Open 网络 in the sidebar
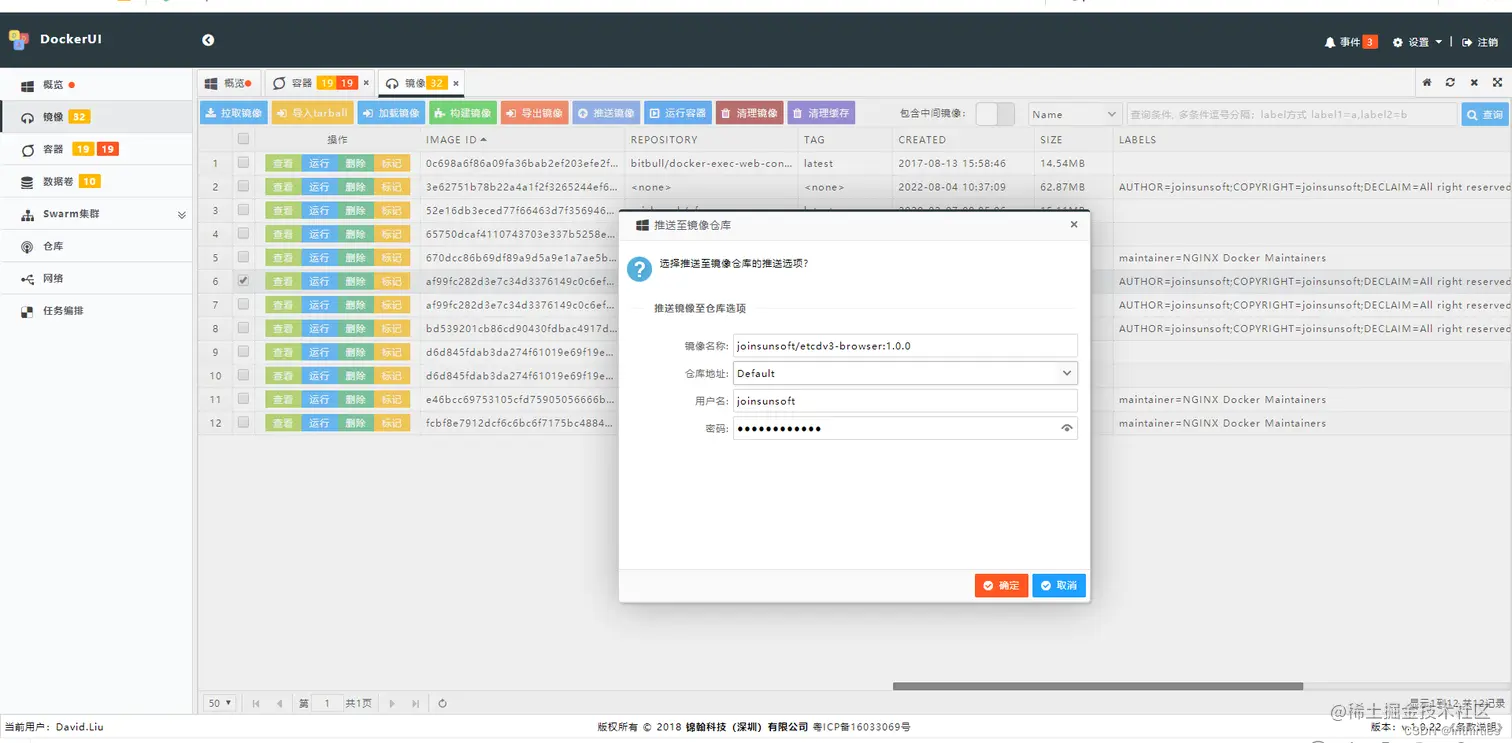 click(x=96, y=278)
